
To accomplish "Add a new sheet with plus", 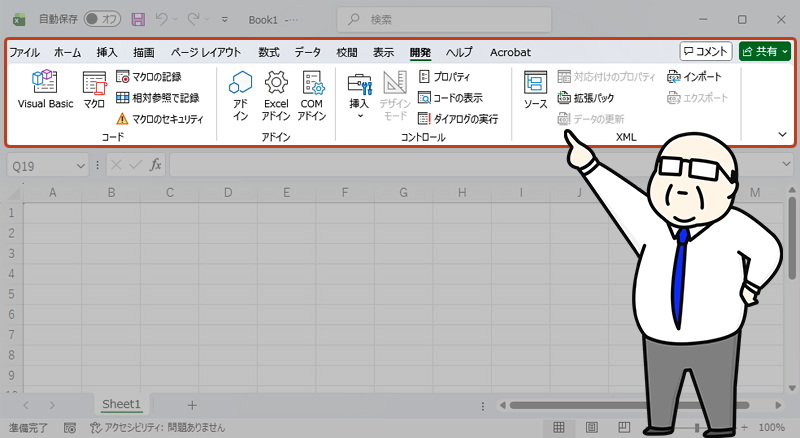I will 192,405.
